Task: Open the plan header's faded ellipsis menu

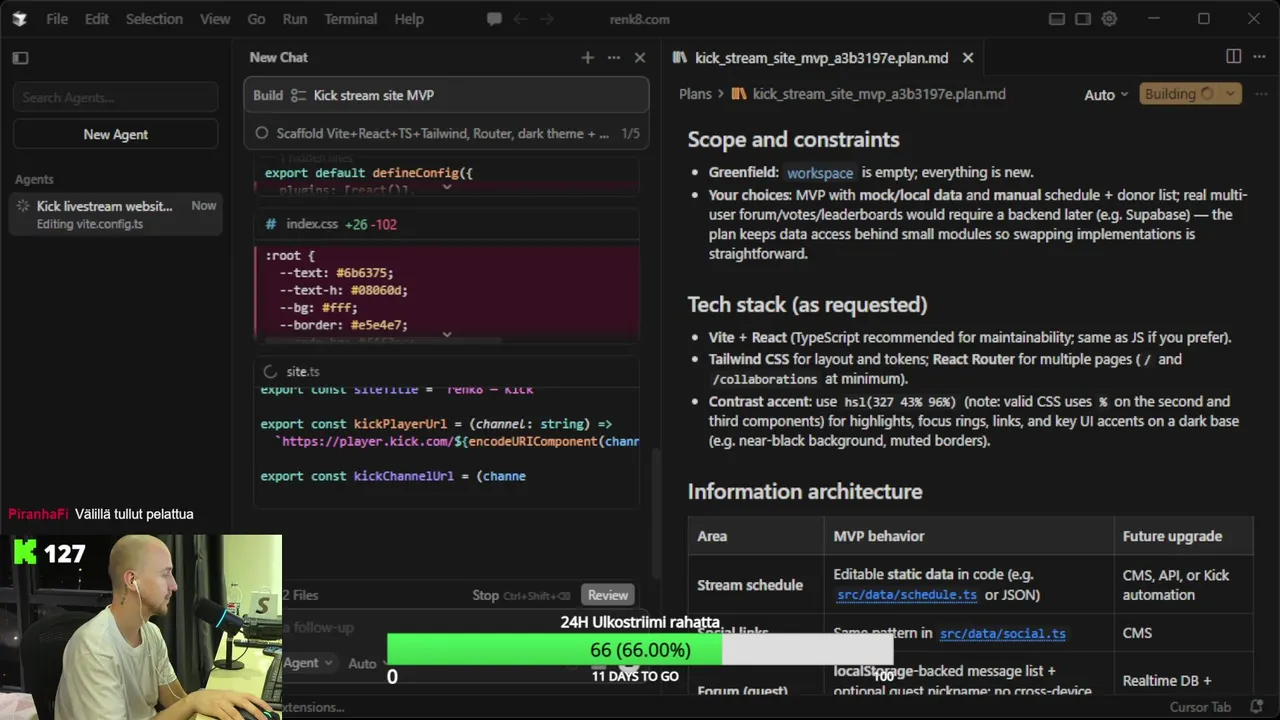Action: point(1259,94)
